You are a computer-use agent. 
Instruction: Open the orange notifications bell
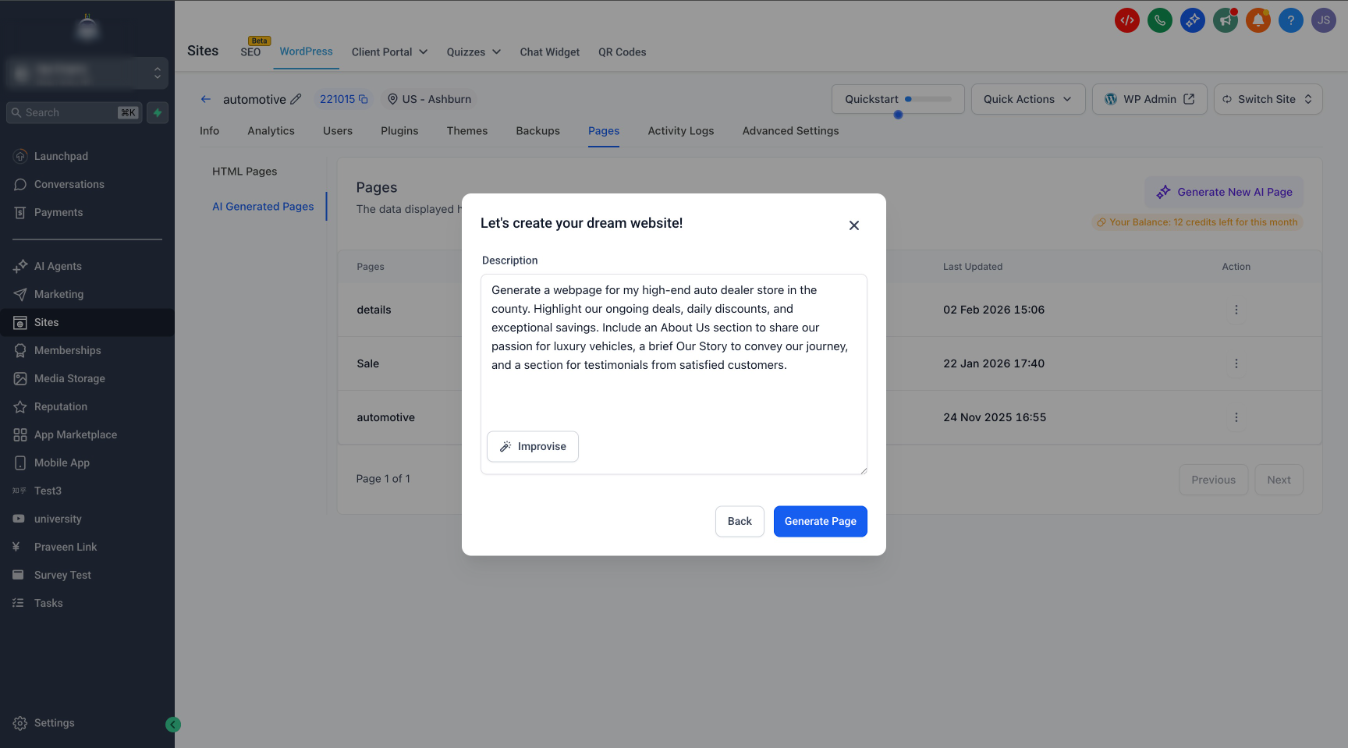point(1258,20)
